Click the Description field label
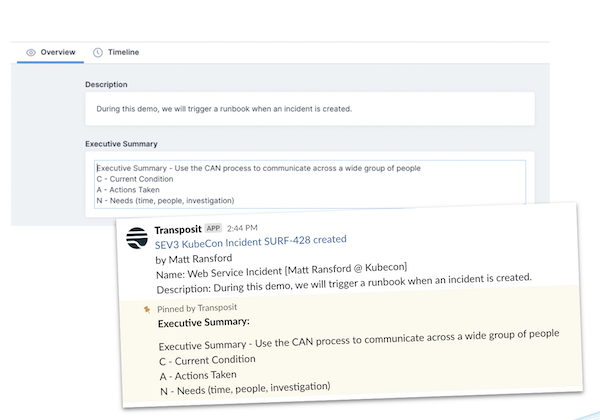This screenshot has width=600, height=420. click(106, 84)
